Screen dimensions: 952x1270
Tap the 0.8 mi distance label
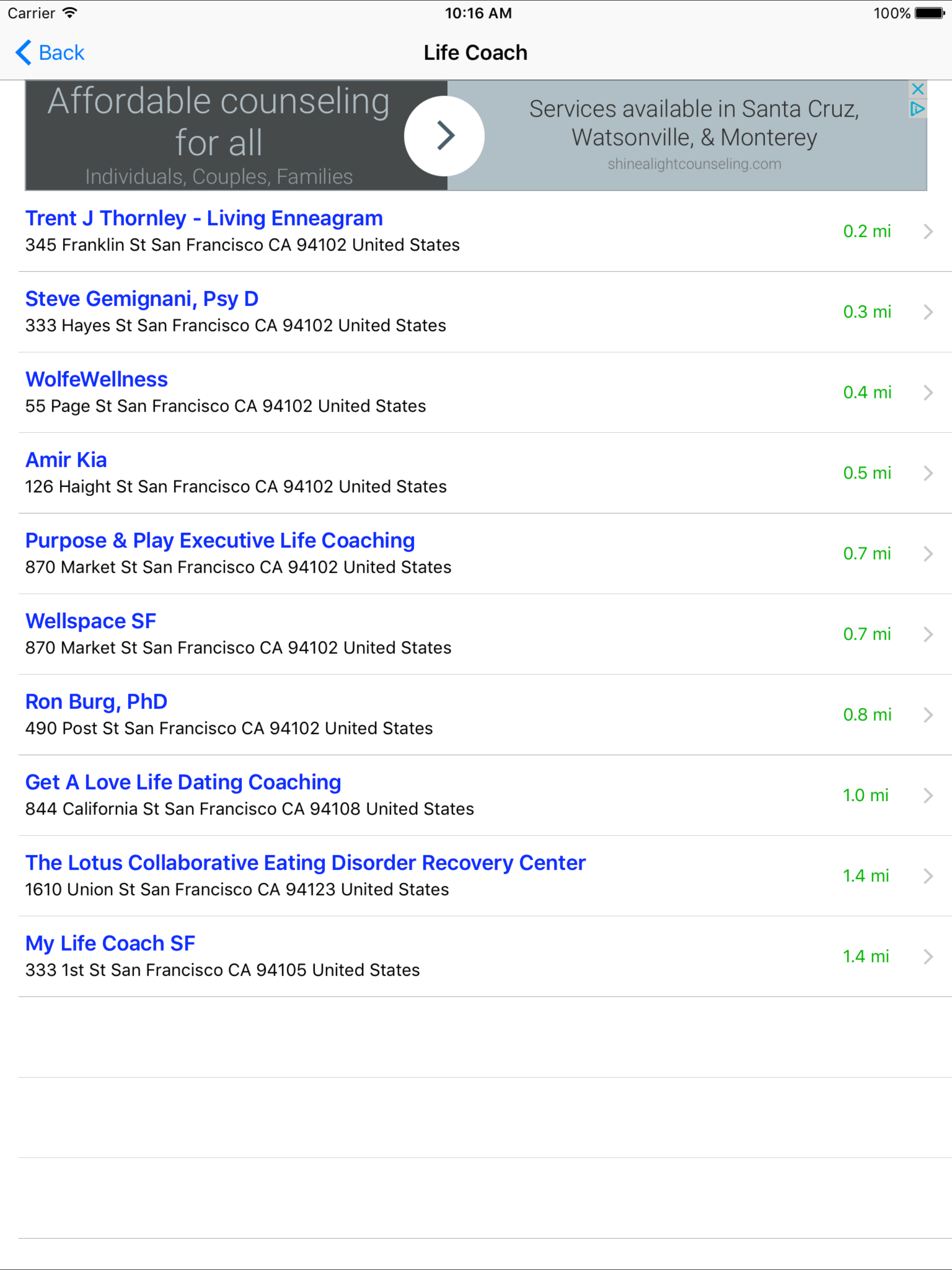(x=867, y=715)
